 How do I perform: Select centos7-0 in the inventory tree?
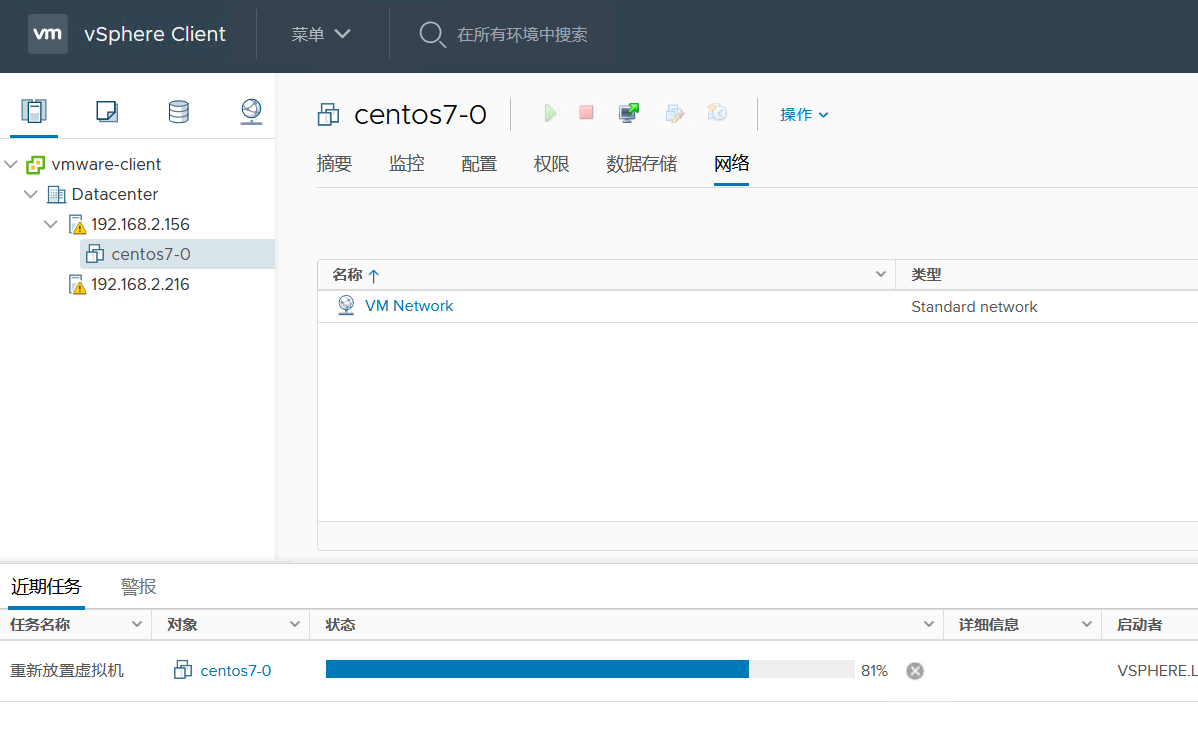(x=151, y=254)
